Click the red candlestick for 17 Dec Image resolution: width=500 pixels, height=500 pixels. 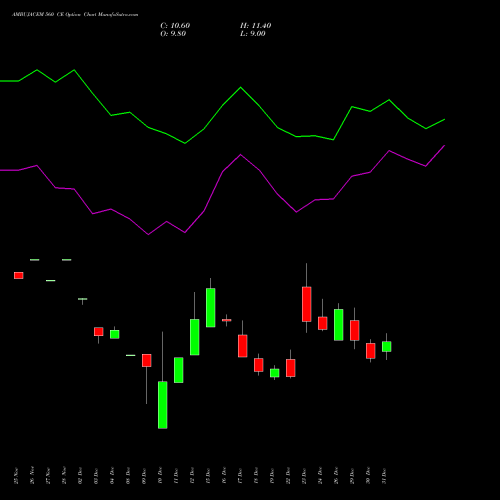pyautogui.click(x=243, y=346)
